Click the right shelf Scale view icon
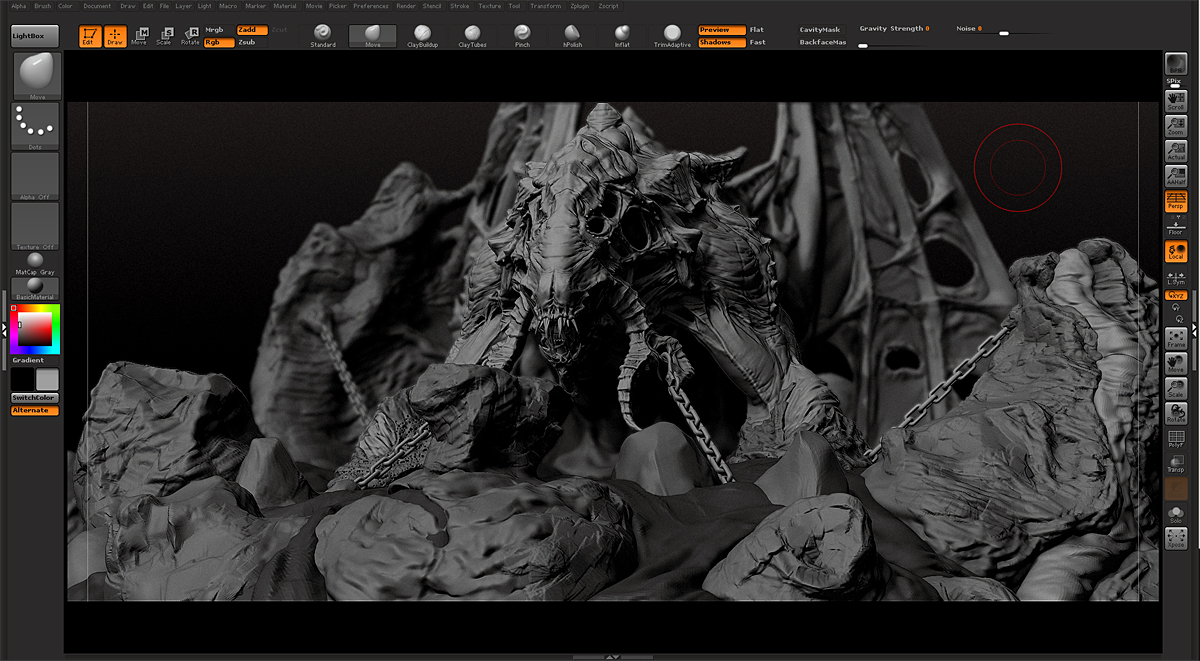The width and height of the screenshot is (1200, 661). coord(1176,387)
